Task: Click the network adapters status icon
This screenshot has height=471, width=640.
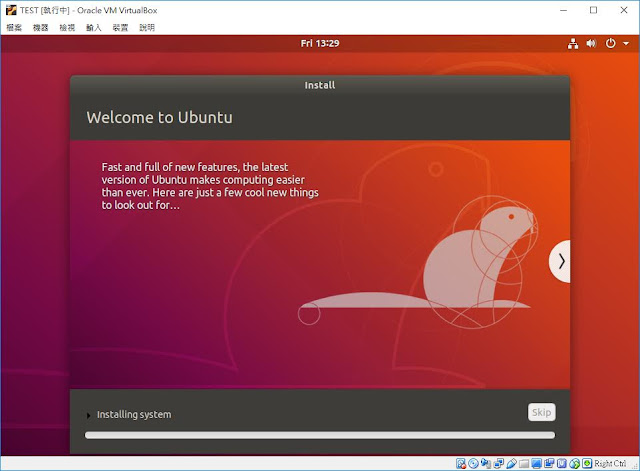Action: [499, 463]
